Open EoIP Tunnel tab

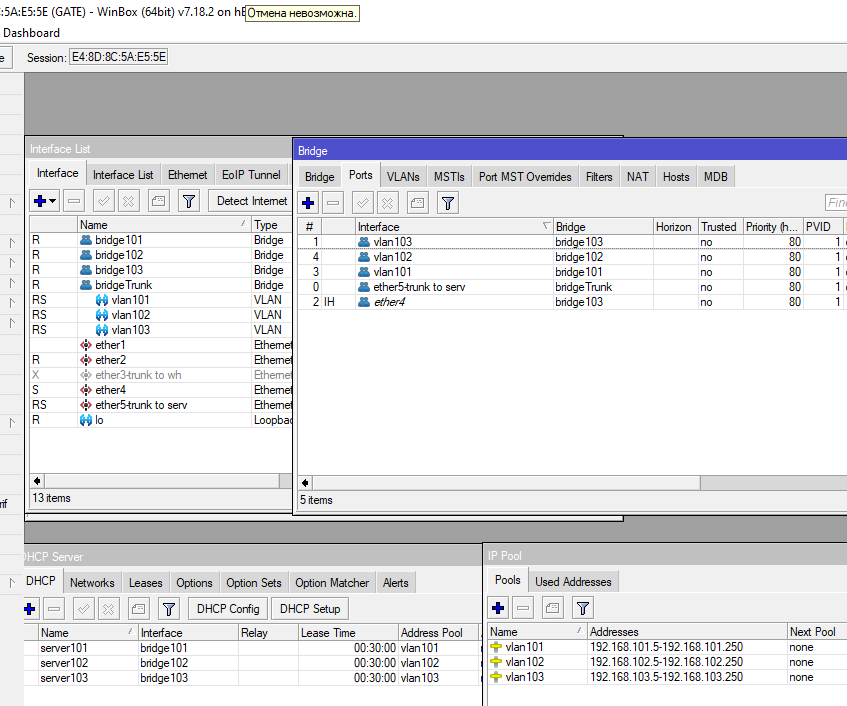tap(251, 175)
